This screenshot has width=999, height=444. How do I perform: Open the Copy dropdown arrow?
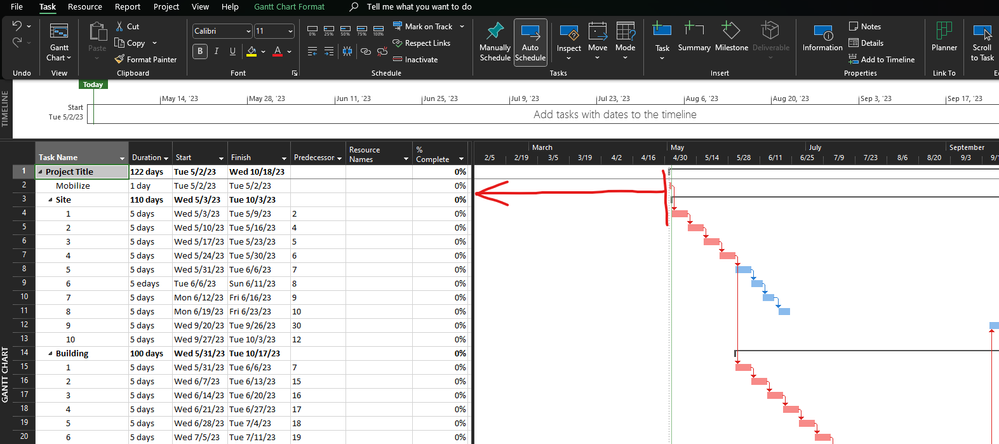(x=155, y=43)
